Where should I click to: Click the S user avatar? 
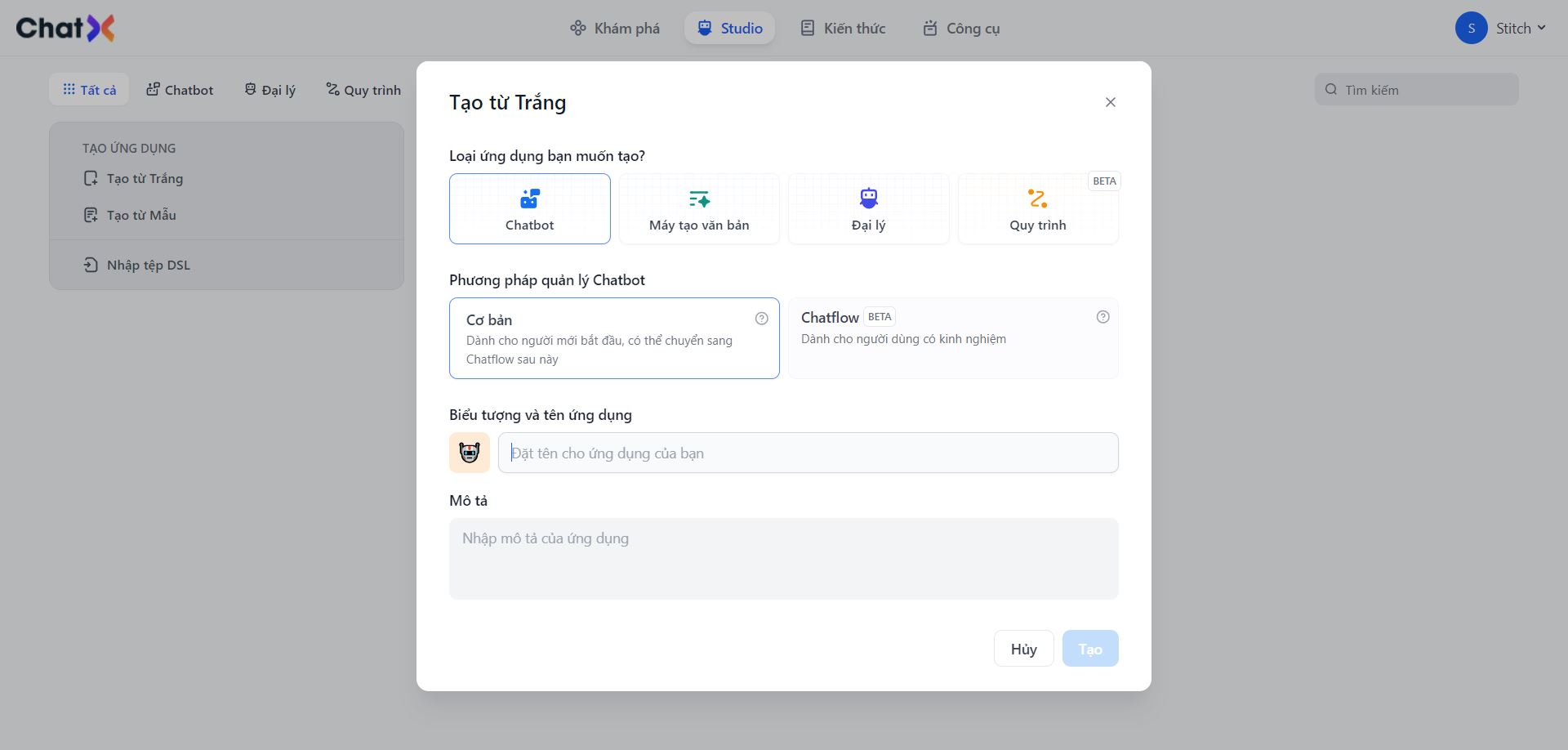1472,28
